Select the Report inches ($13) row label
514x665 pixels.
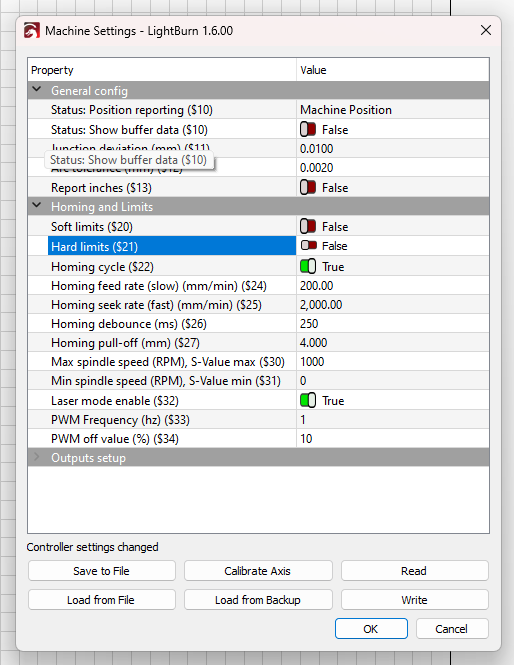click(x=101, y=188)
